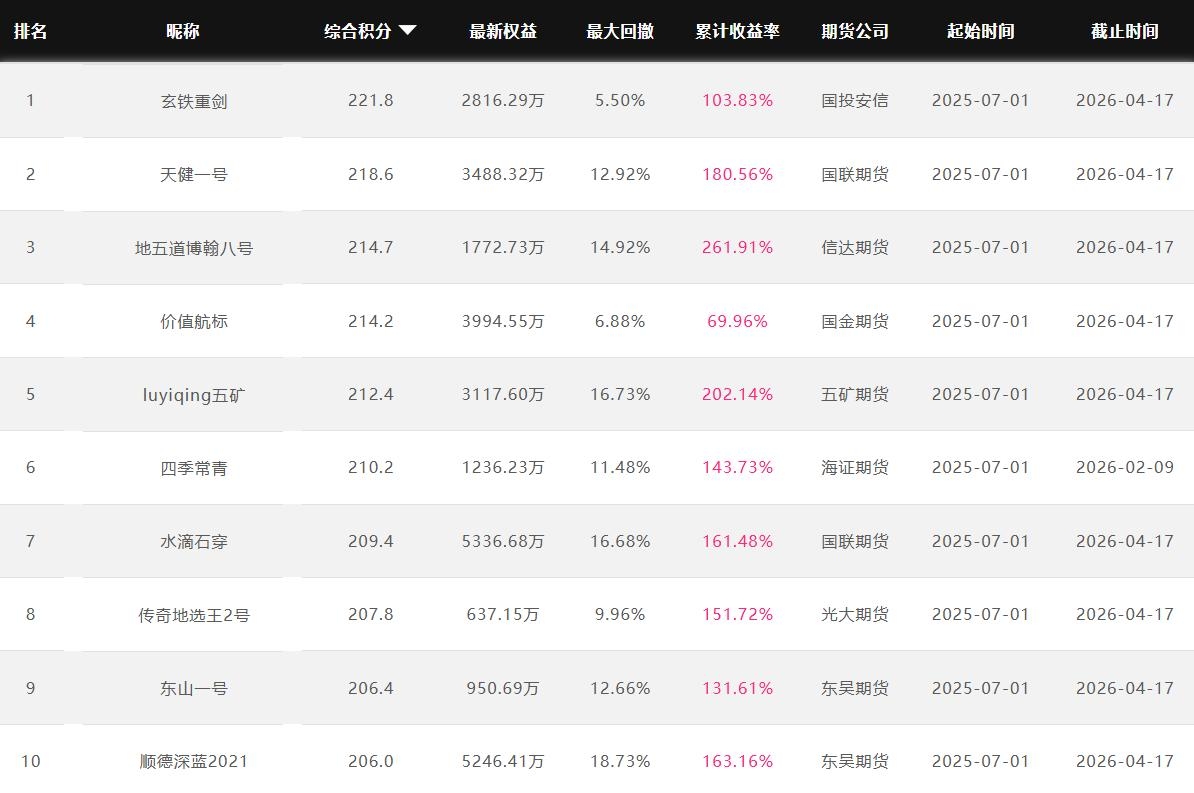
Task: Click the 昵称 column header
Action: [x=183, y=31]
